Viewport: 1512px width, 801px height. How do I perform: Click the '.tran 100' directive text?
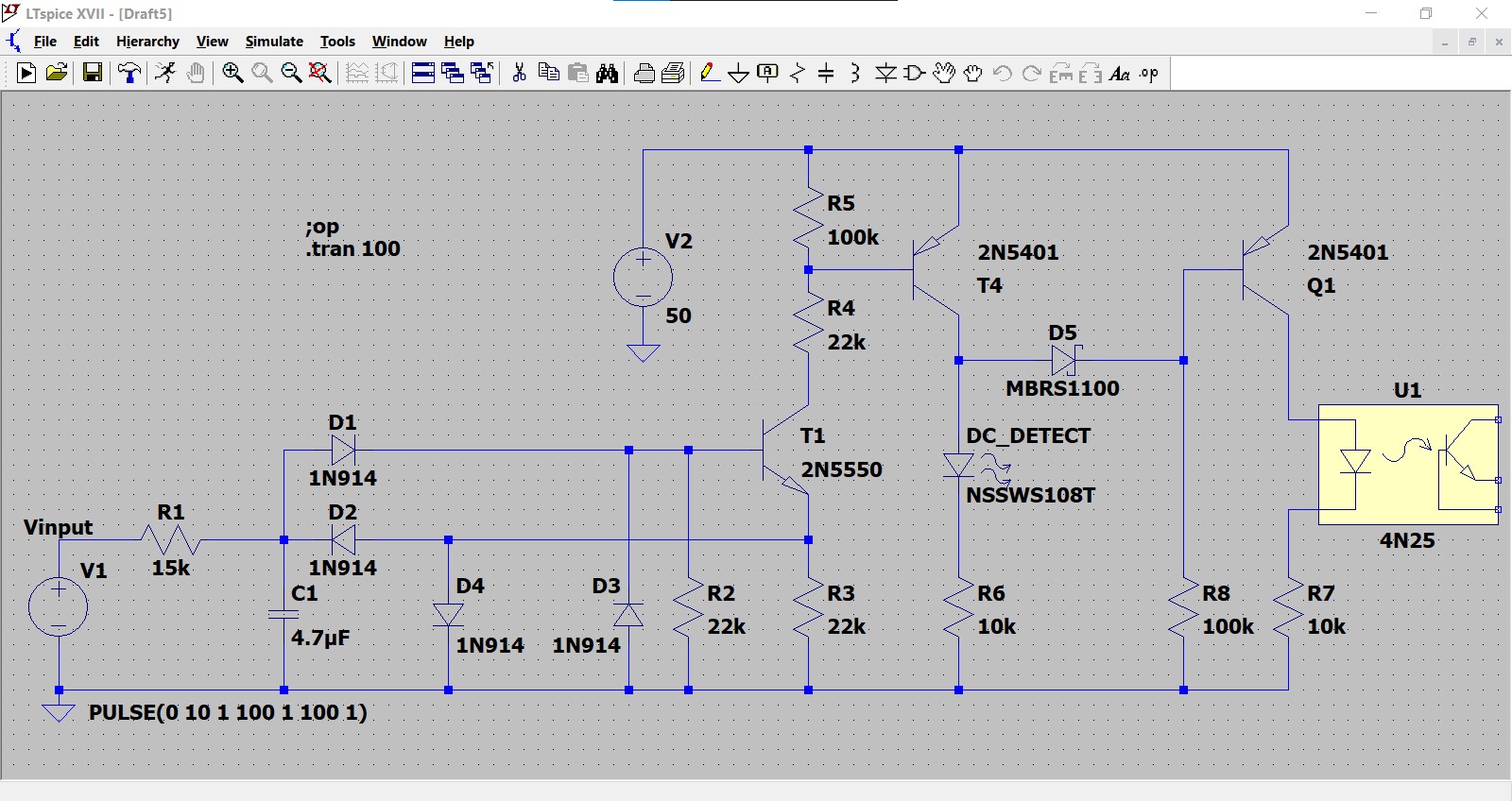tap(352, 248)
